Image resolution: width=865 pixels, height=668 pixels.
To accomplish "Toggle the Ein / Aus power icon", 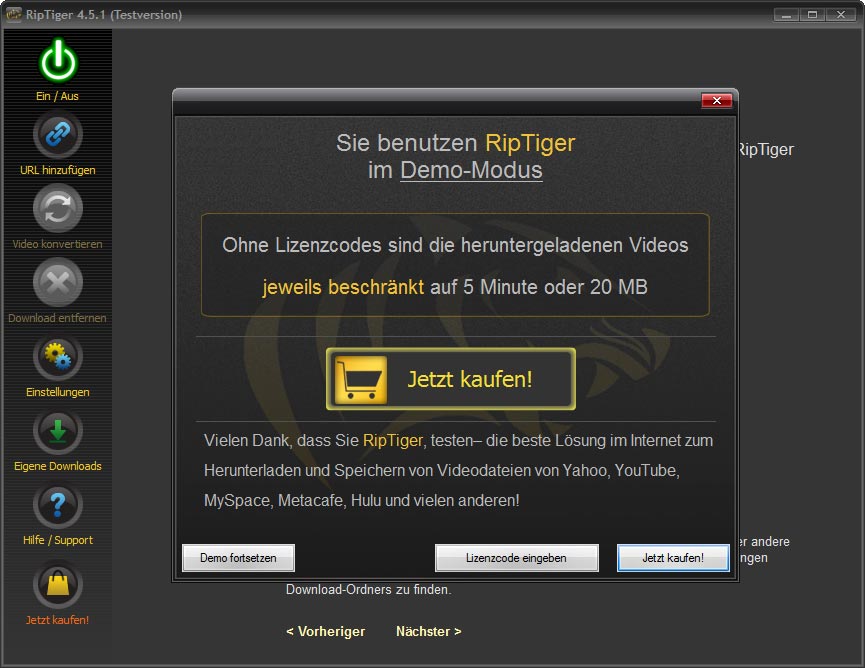I will pyautogui.click(x=57, y=61).
